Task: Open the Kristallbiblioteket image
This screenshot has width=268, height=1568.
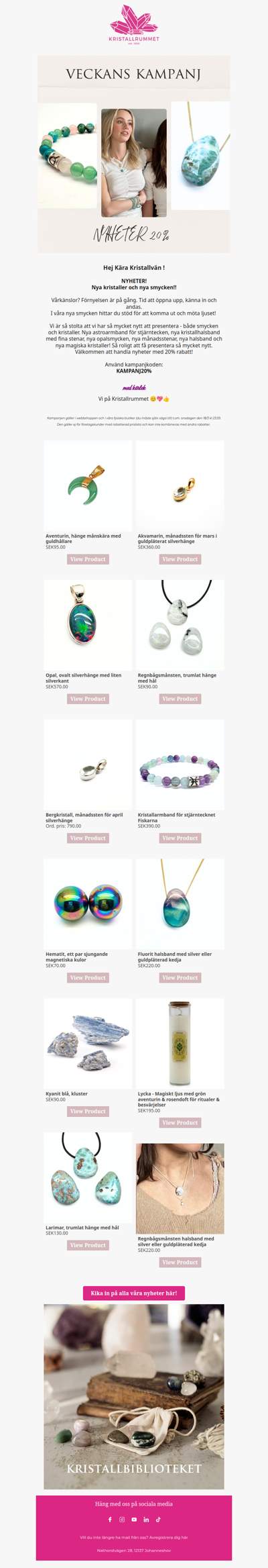Action: (x=134, y=1397)
